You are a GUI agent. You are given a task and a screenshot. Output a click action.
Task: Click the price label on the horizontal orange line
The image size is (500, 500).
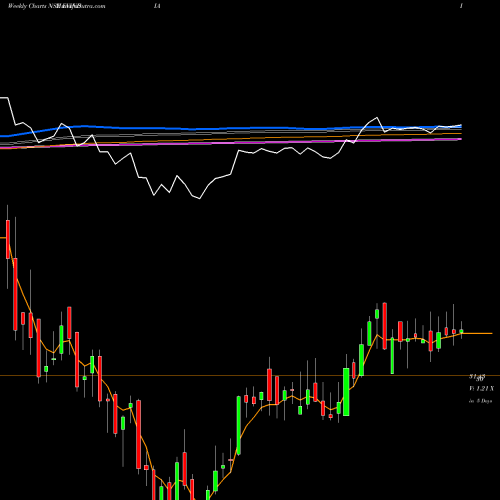[477, 378]
